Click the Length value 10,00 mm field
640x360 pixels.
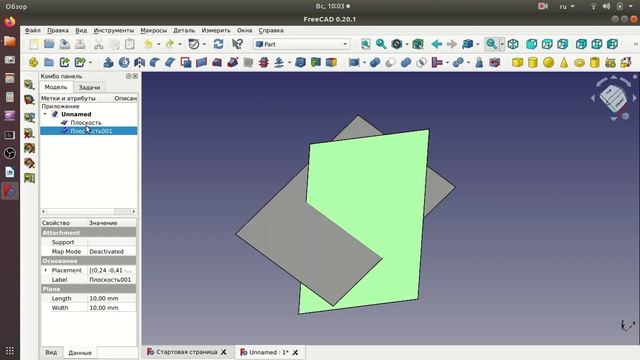click(x=112, y=298)
